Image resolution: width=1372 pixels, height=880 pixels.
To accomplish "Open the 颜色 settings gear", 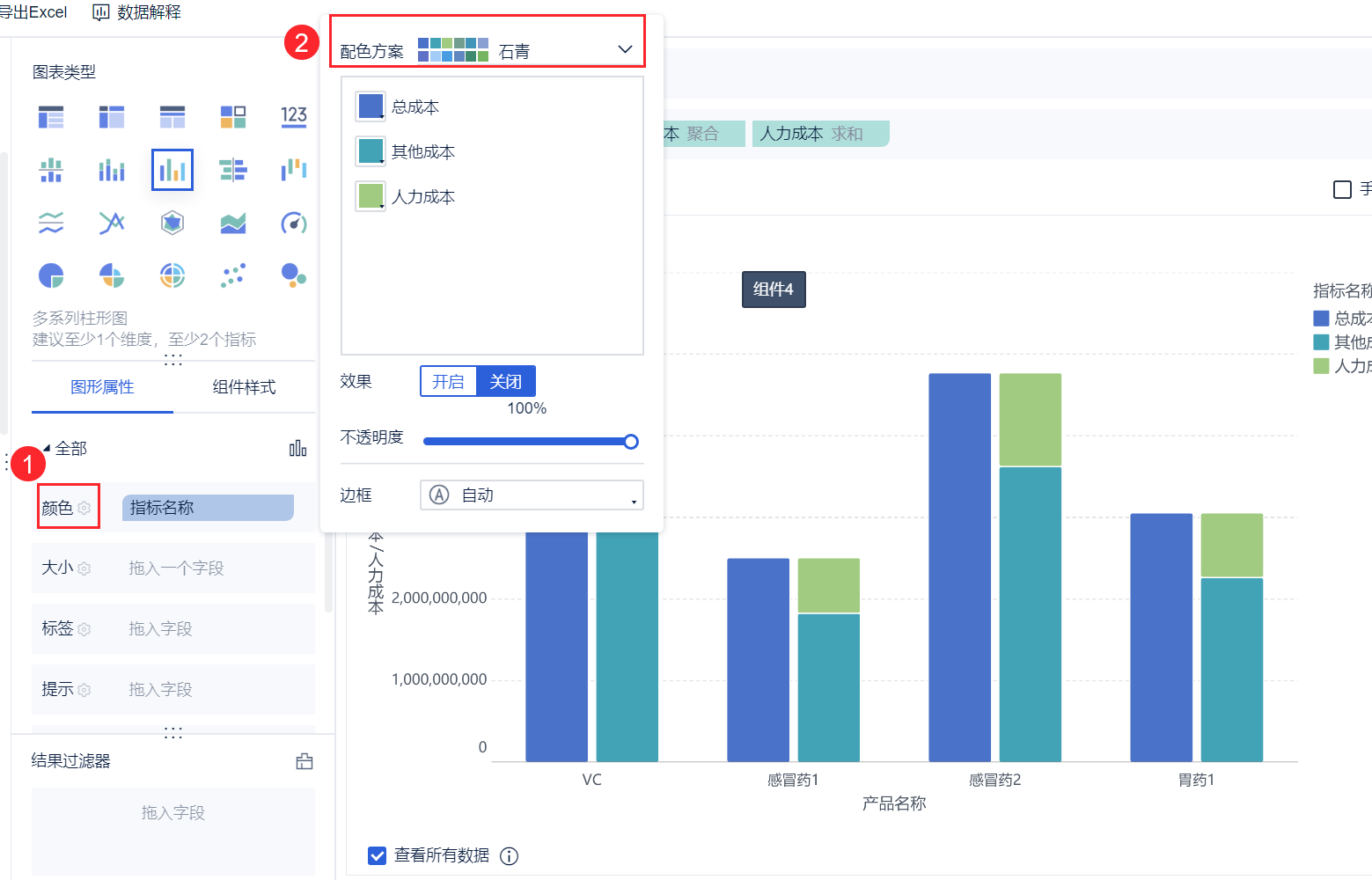I will click(x=84, y=509).
